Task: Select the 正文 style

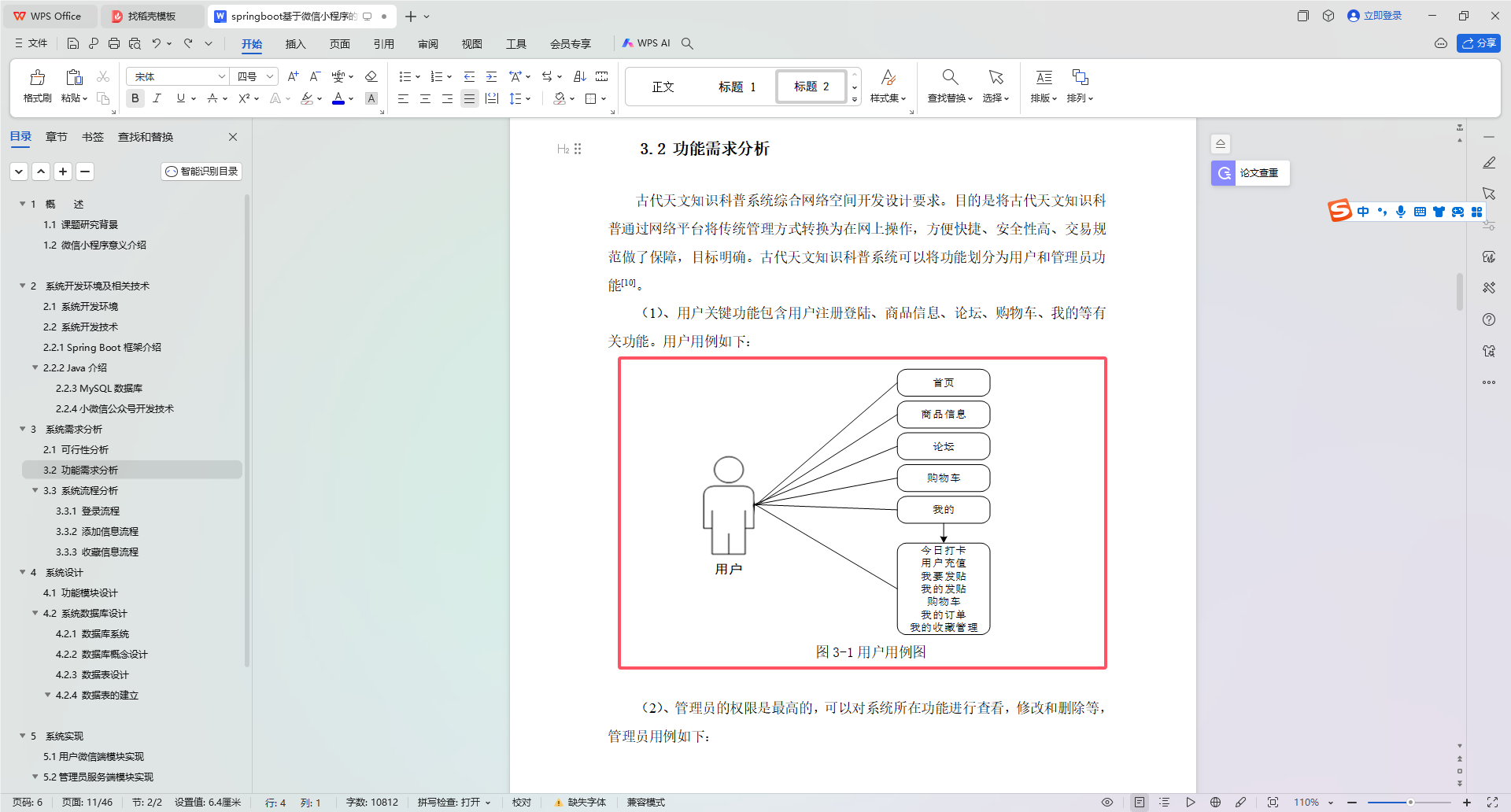Action: click(x=663, y=87)
